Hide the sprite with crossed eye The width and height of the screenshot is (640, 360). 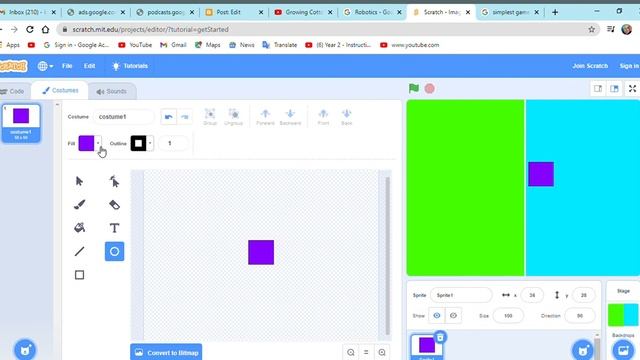tap(453, 316)
